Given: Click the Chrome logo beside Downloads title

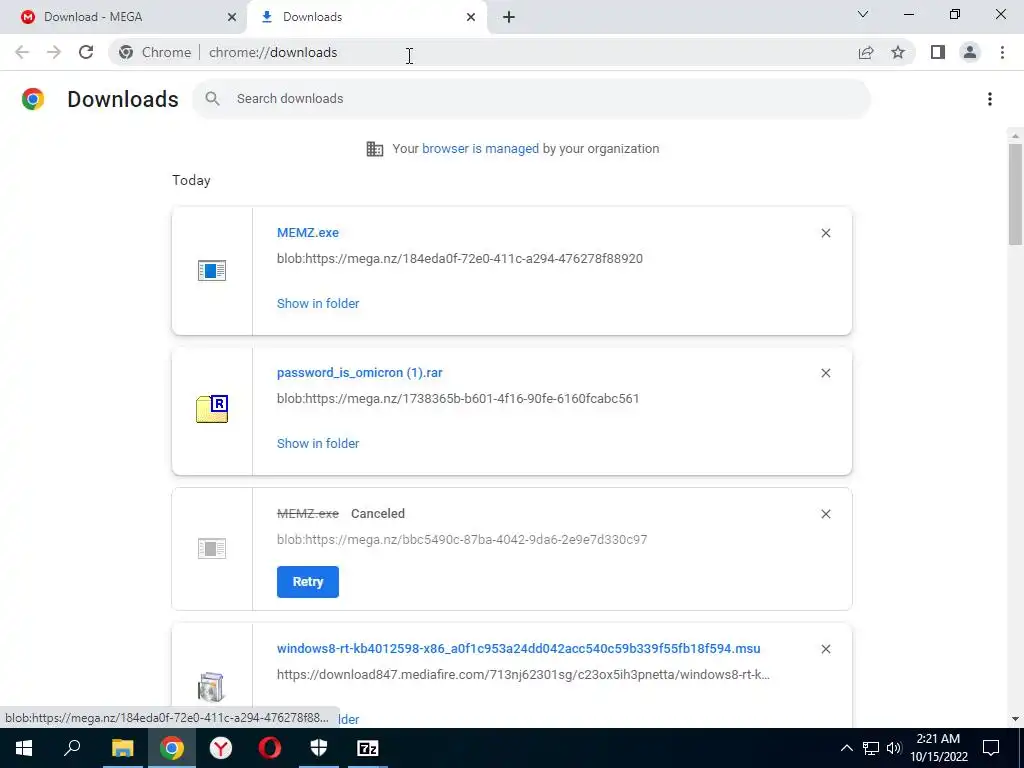Looking at the screenshot, I should click(33, 99).
